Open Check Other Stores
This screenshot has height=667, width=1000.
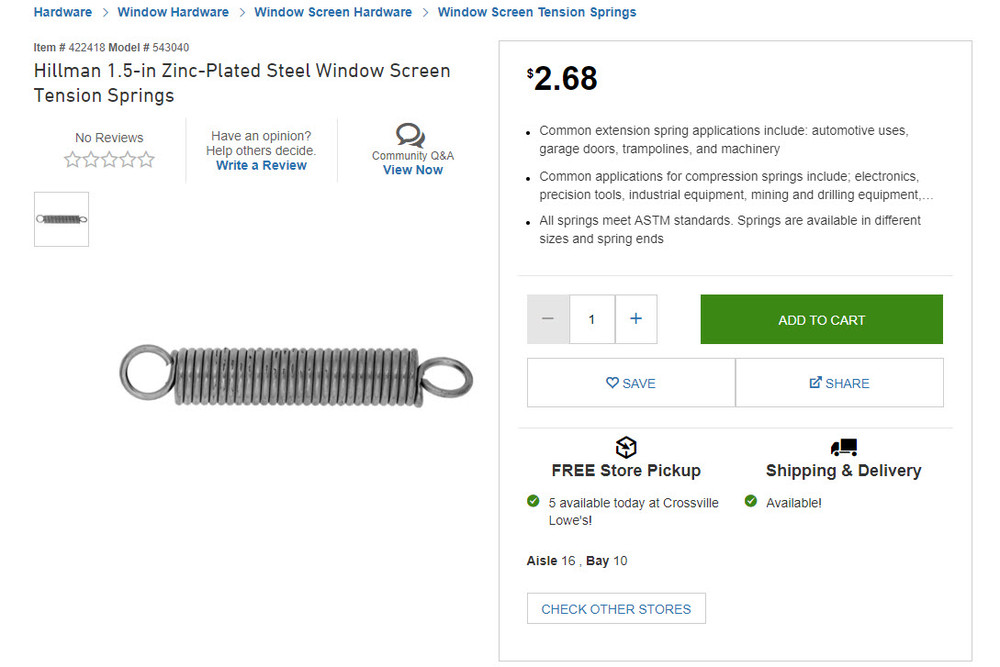coord(616,609)
